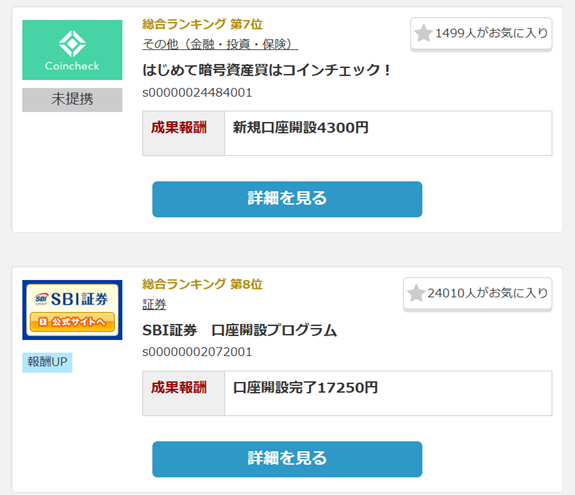
Task: Select the 未提携 status label
Action: [x=72, y=100]
